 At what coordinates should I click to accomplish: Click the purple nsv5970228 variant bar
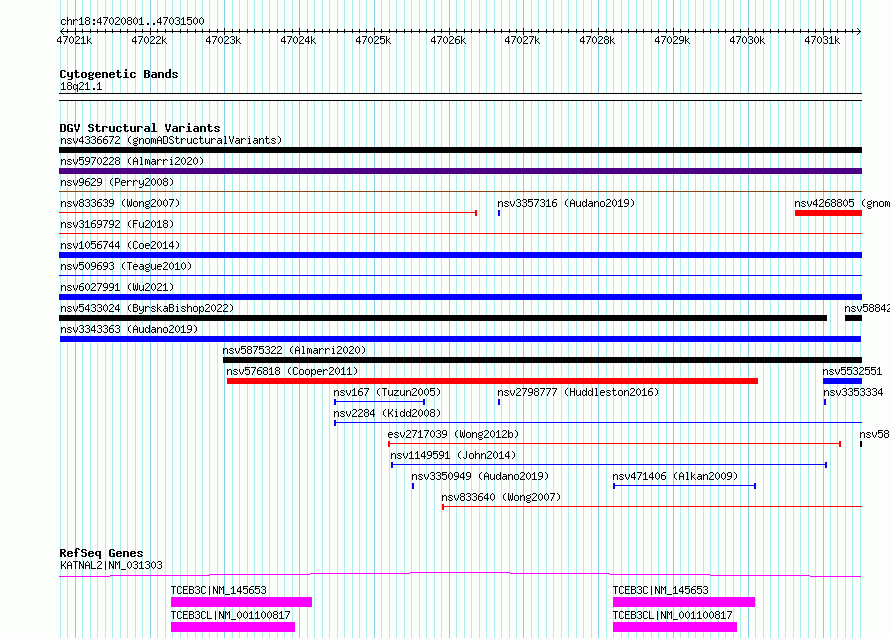(x=460, y=171)
